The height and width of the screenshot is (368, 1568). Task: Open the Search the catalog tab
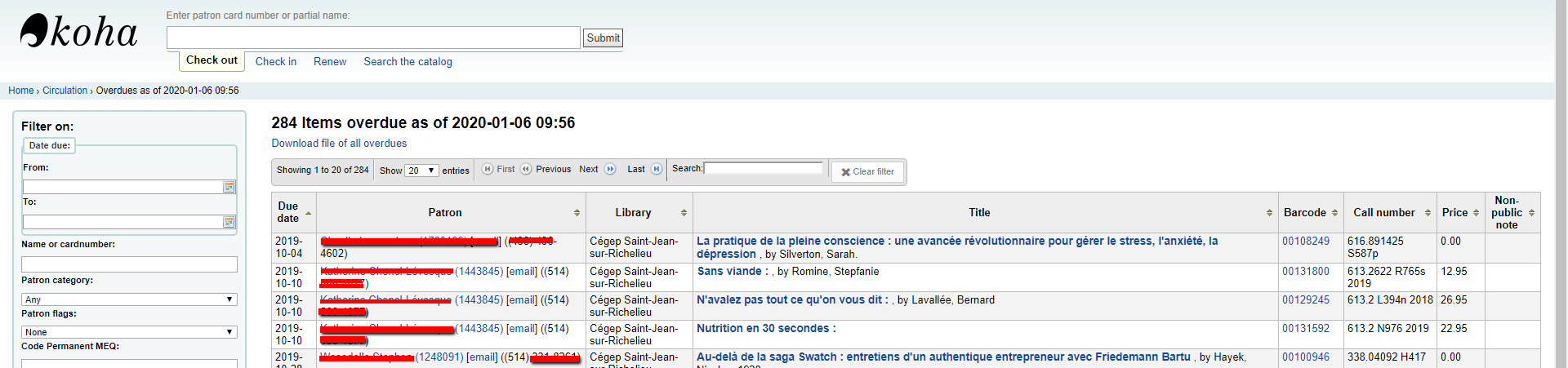coord(408,62)
